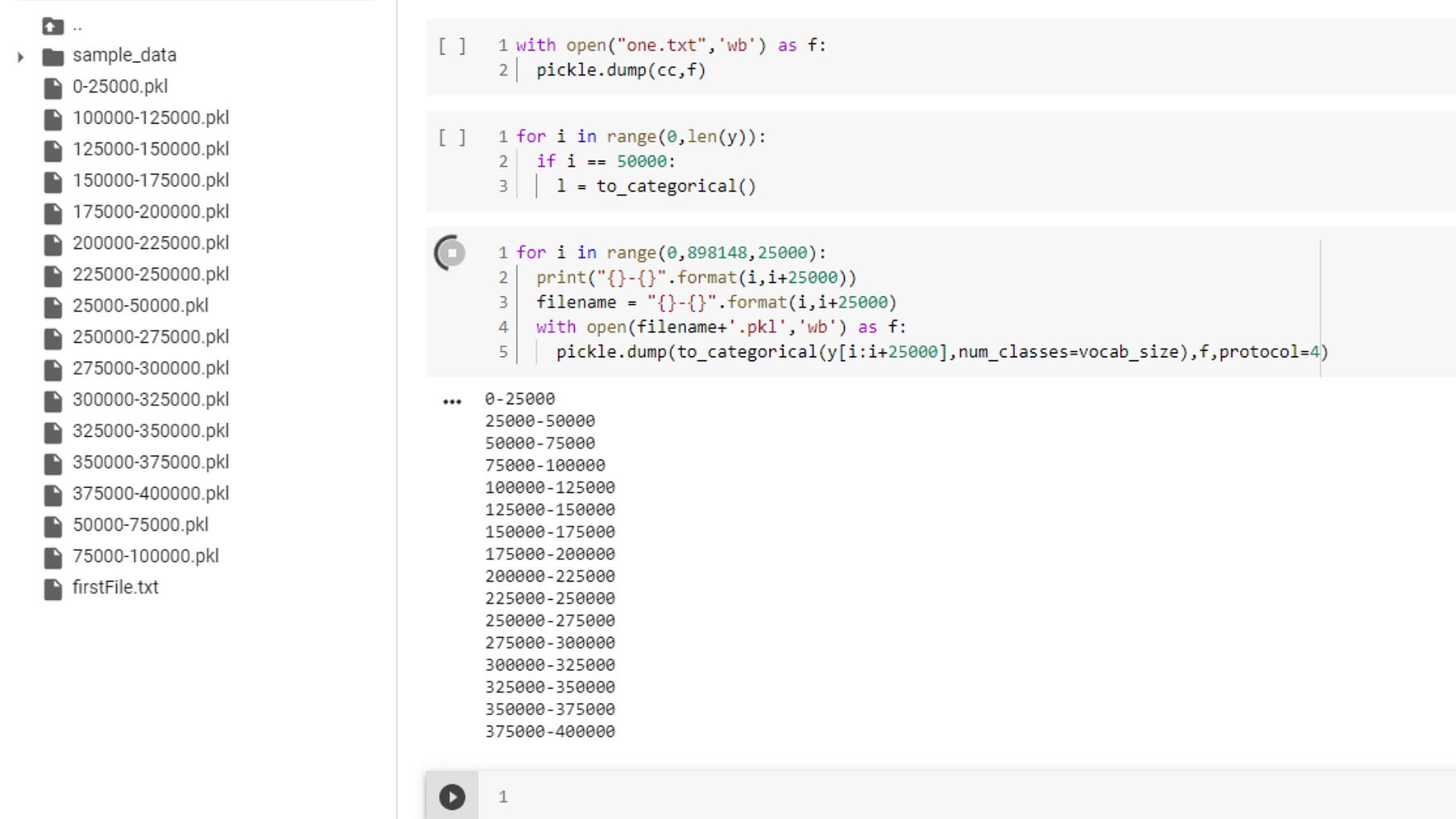Screen dimensions: 1456x819
Task: Click the file icon beside 225000-250000.pkl
Action: [52, 274]
